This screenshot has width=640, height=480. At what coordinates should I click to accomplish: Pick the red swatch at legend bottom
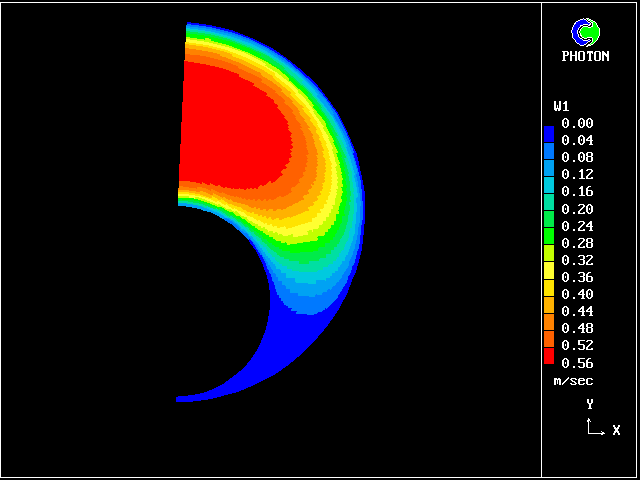tap(548, 355)
